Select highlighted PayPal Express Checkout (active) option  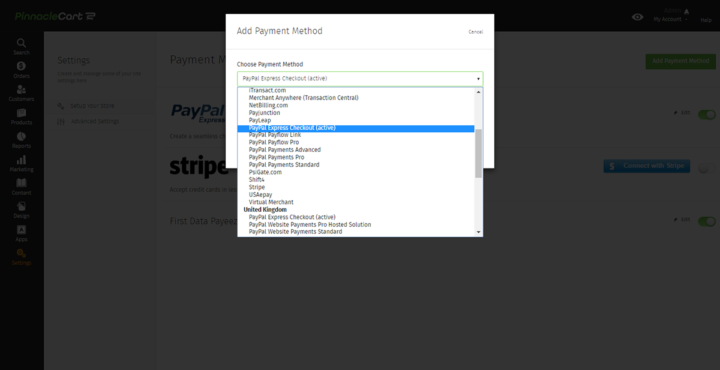(x=356, y=128)
